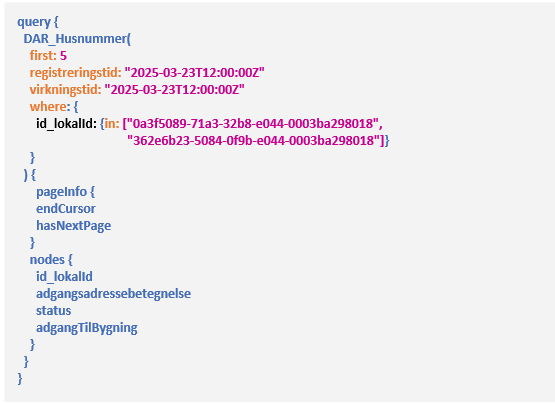Click the adgangTilBygning field
Screen dimensions: 555x404
pyautogui.click(x=87, y=328)
